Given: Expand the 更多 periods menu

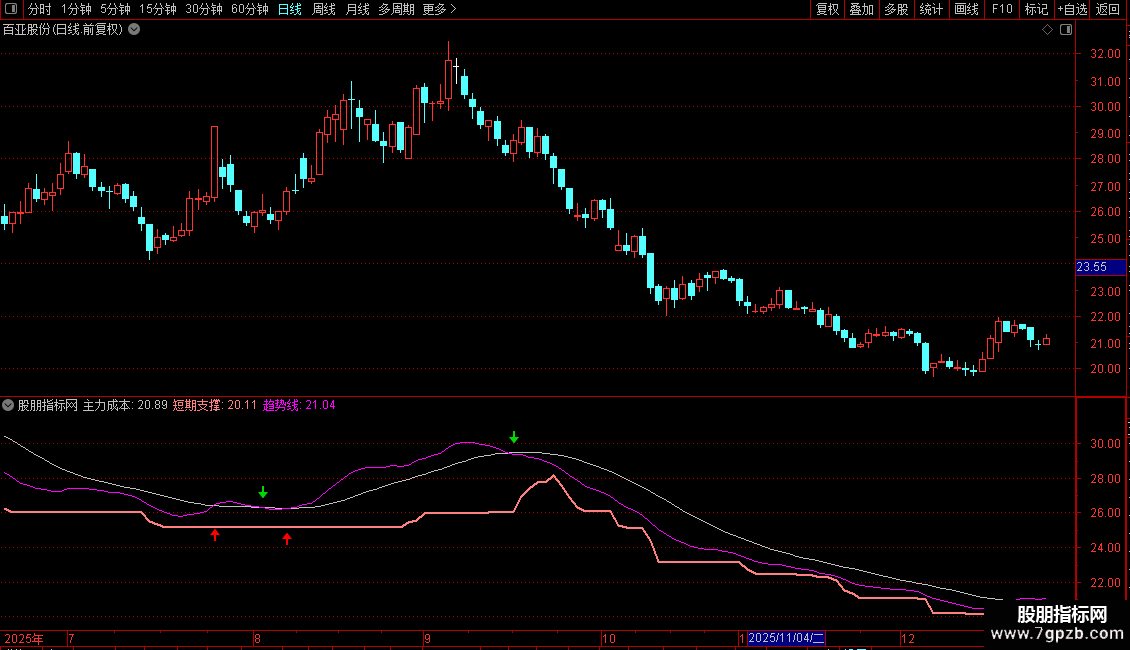Looking at the screenshot, I should click(438, 9).
